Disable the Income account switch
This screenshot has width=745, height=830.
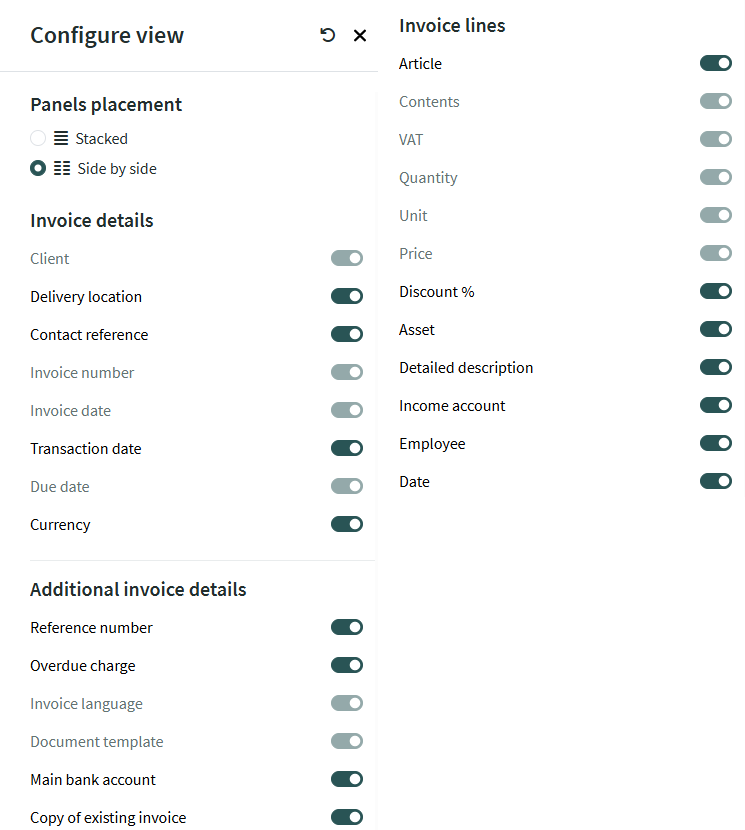[x=716, y=405]
